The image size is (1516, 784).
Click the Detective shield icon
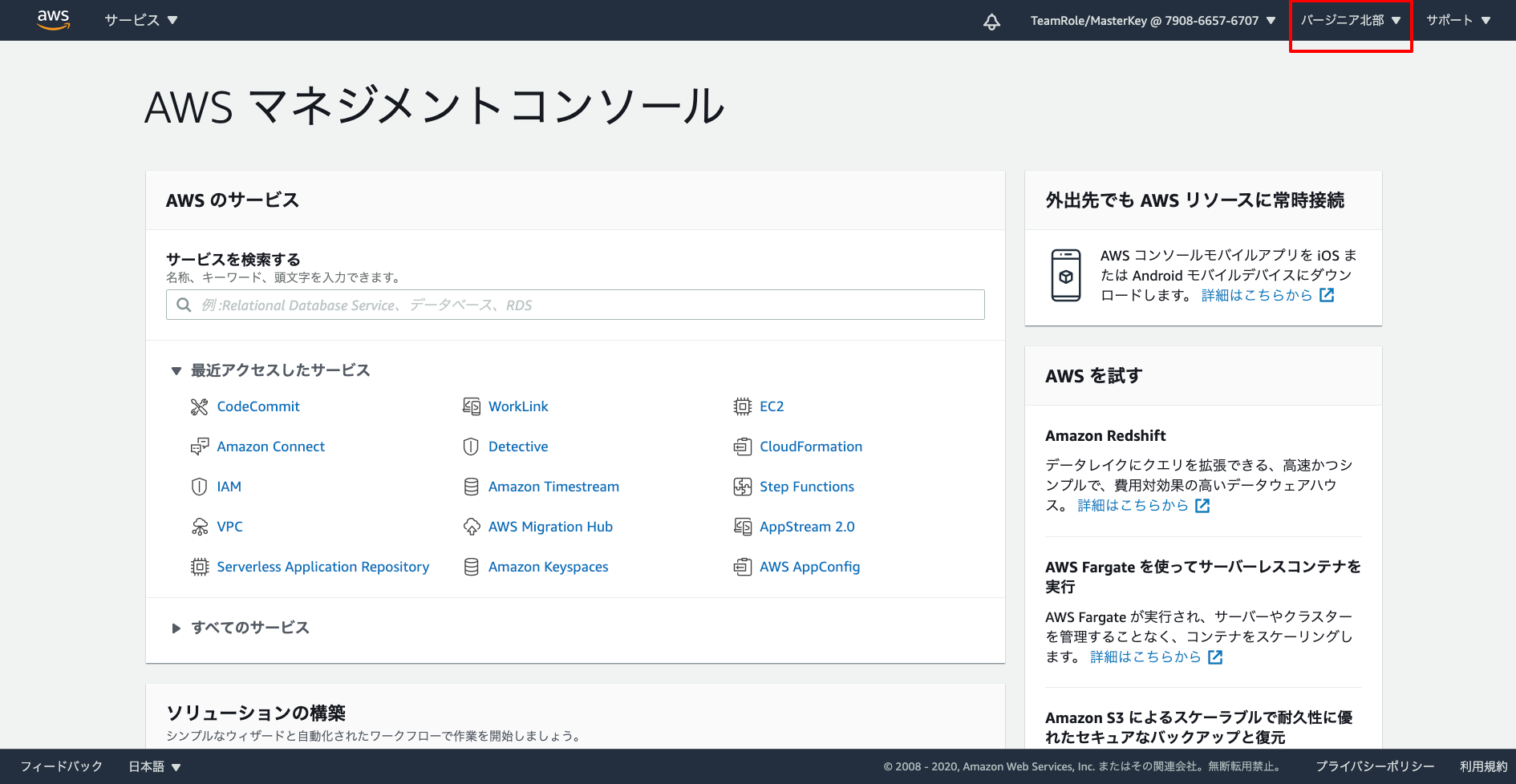click(471, 447)
